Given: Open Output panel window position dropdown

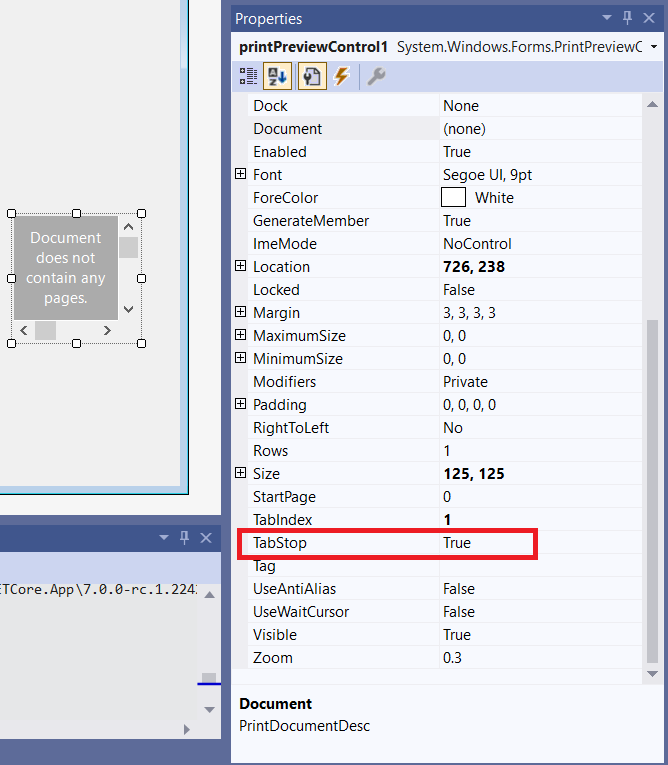Looking at the screenshot, I should point(163,537).
